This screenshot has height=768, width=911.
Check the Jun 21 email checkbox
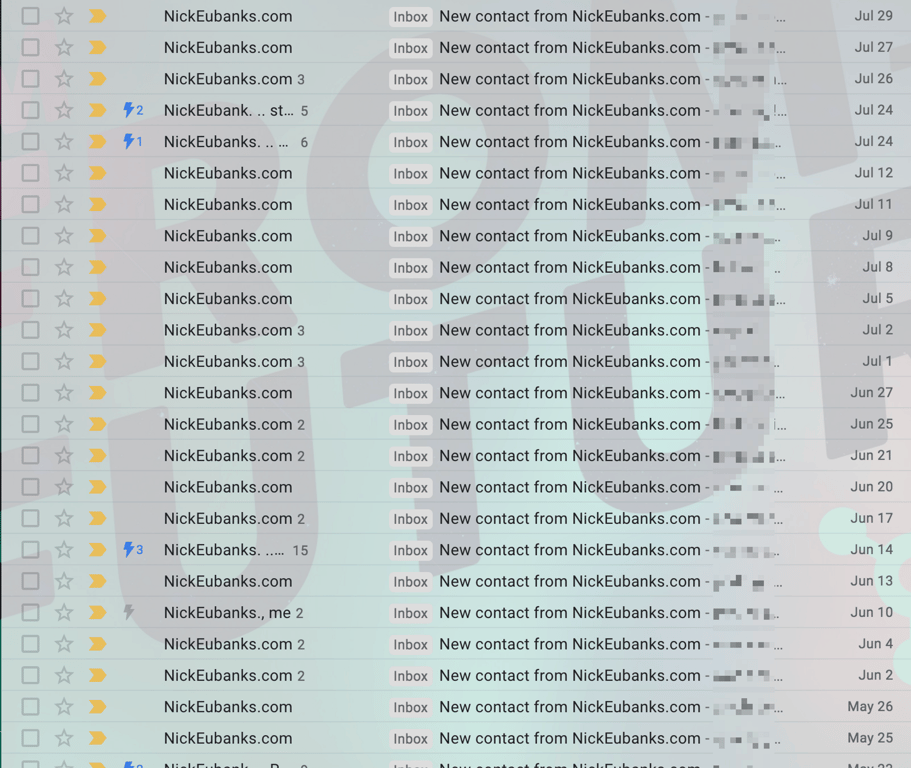30,455
